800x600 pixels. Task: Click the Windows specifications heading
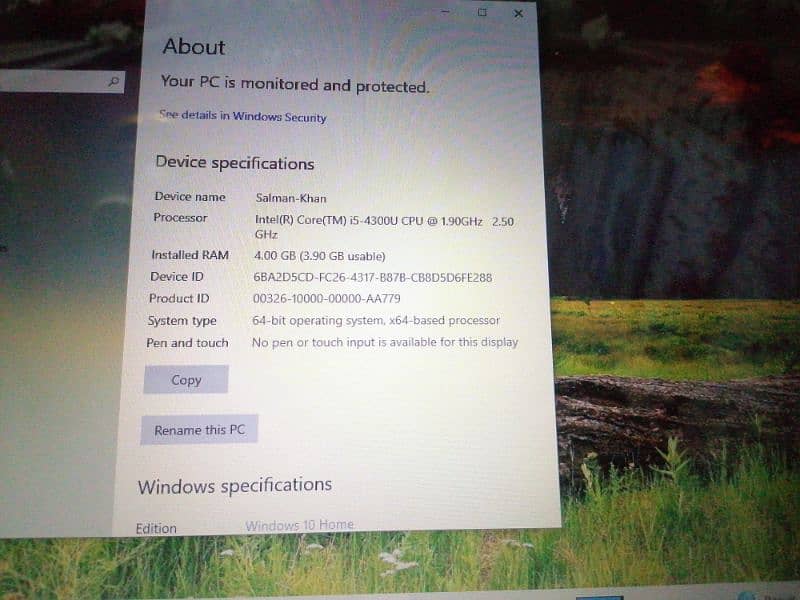(234, 486)
